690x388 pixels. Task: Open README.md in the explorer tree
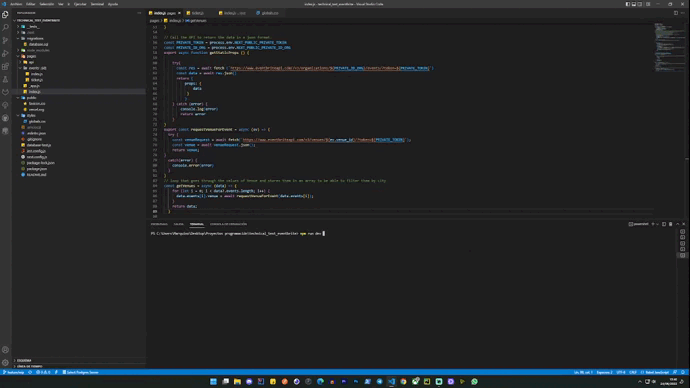[x=36, y=175]
